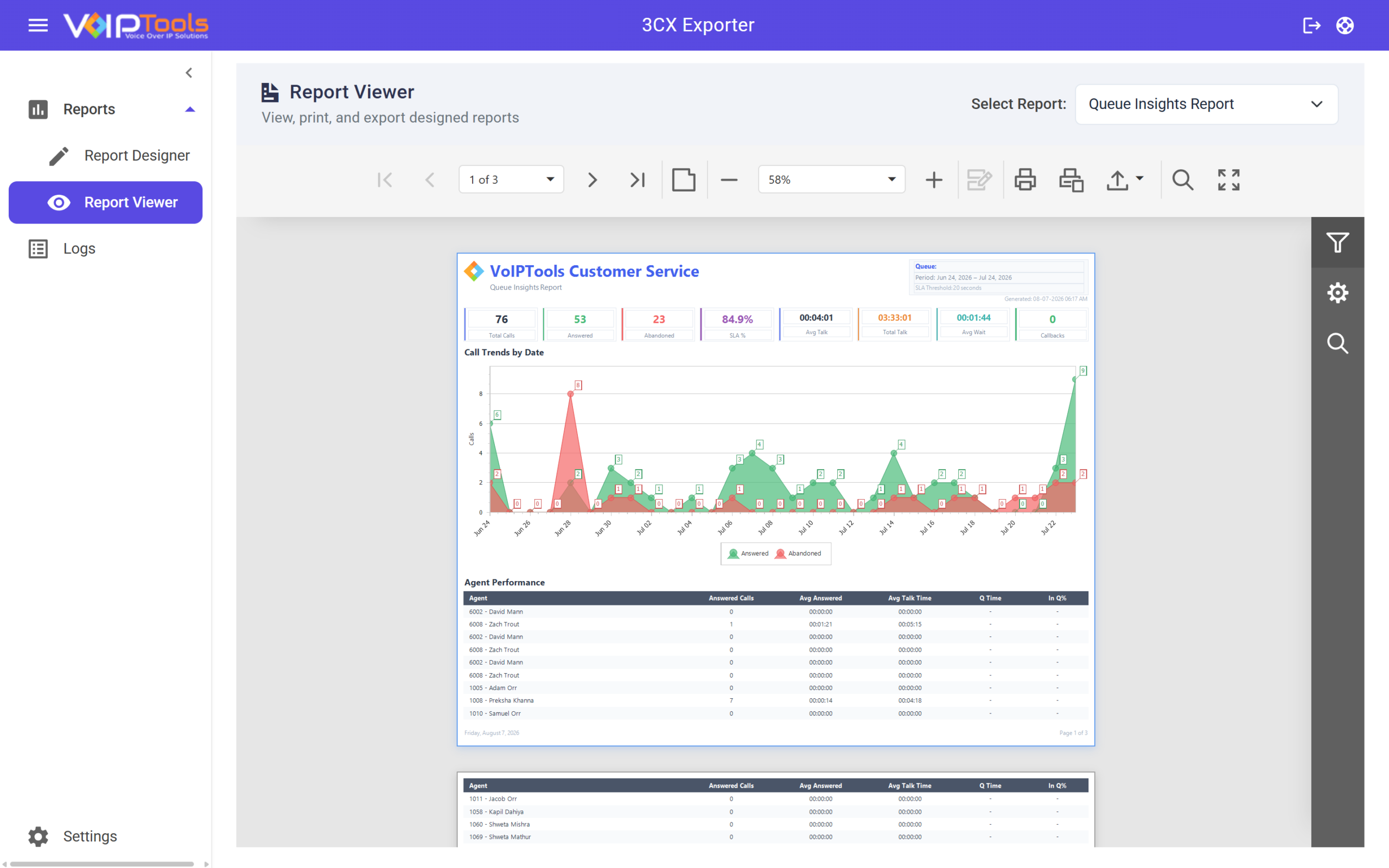Image resolution: width=1389 pixels, height=868 pixels.
Task: Expand the Export To dropdown arrow
Action: click(x=1140, y=178)
